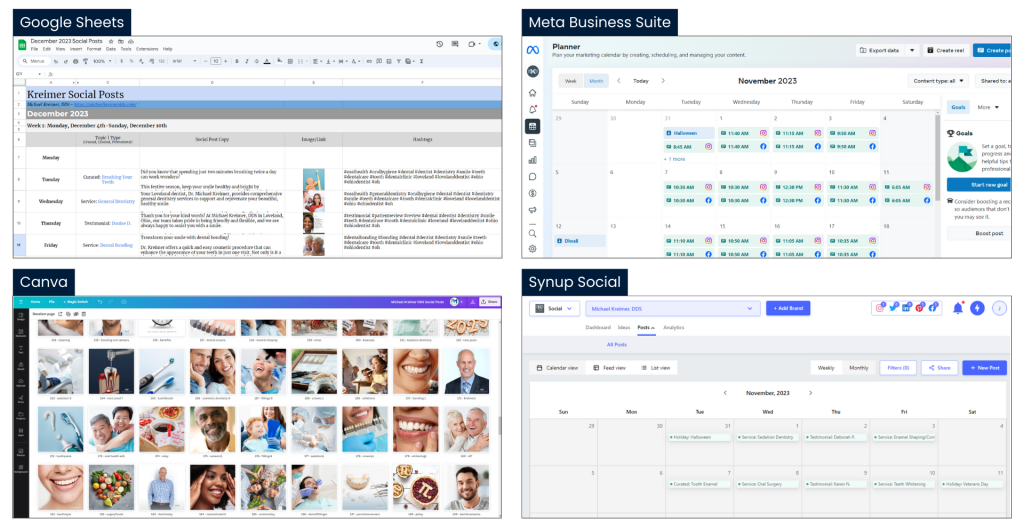
Task: Click Today in Meta planner
Action: (641, 81)
